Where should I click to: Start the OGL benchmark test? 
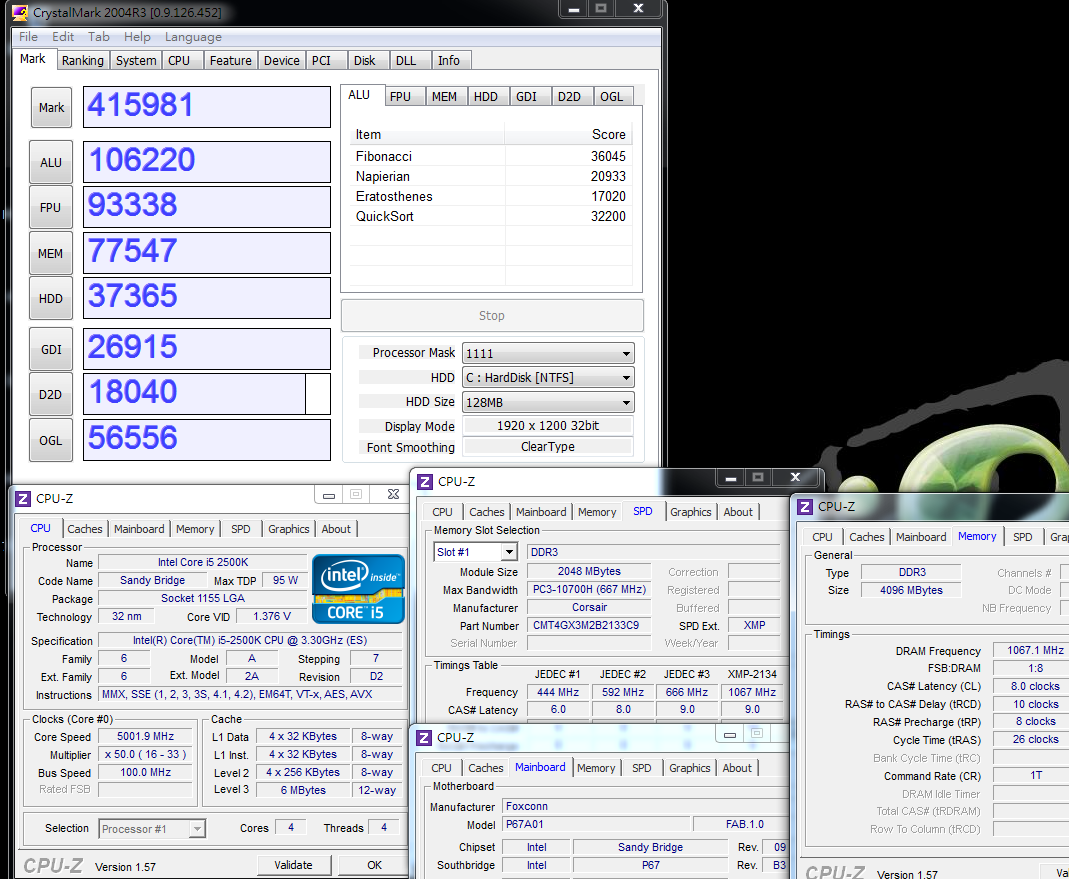tap(51, 441)
